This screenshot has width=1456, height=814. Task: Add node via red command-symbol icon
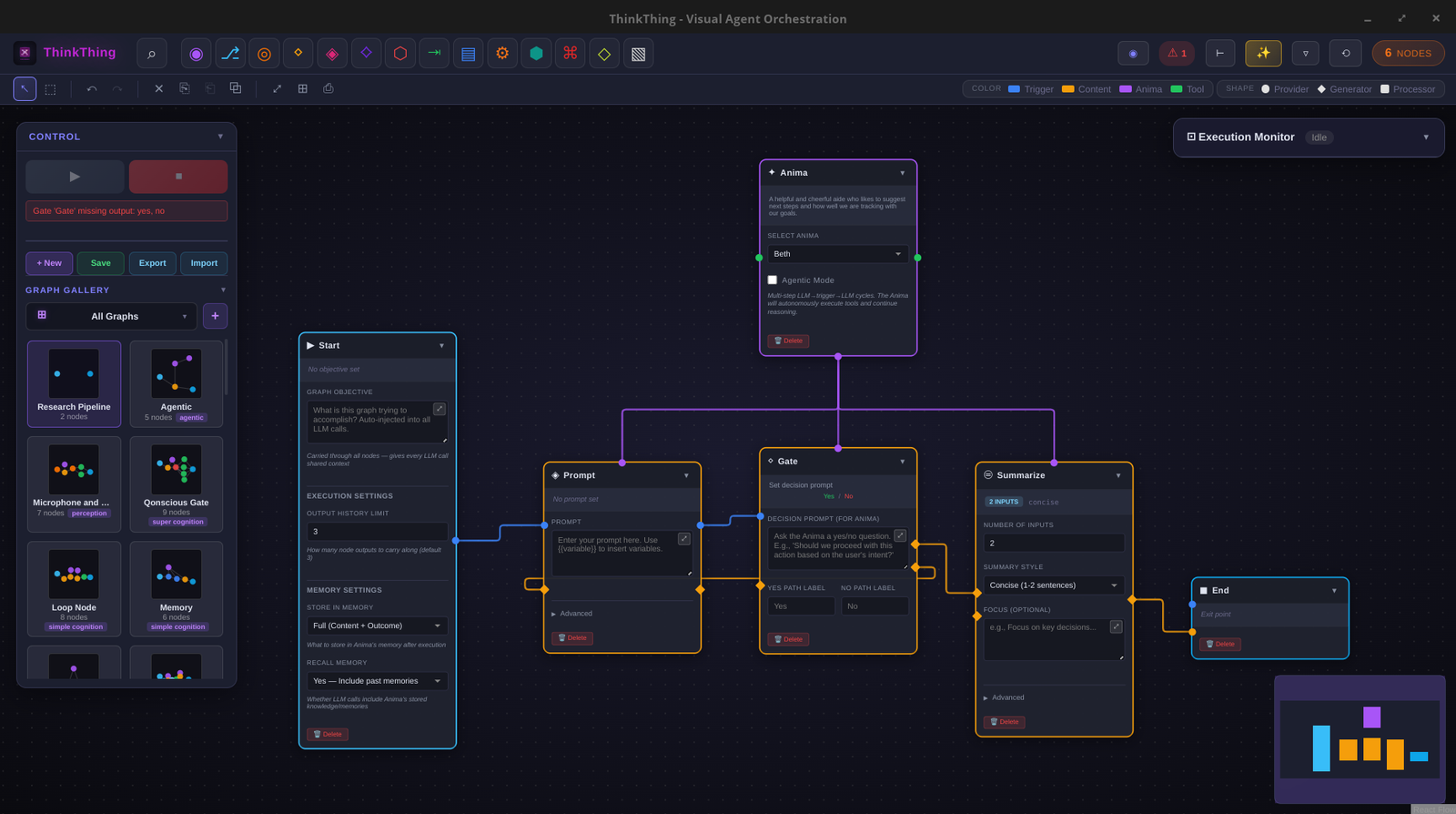click(x=571, y=54)
